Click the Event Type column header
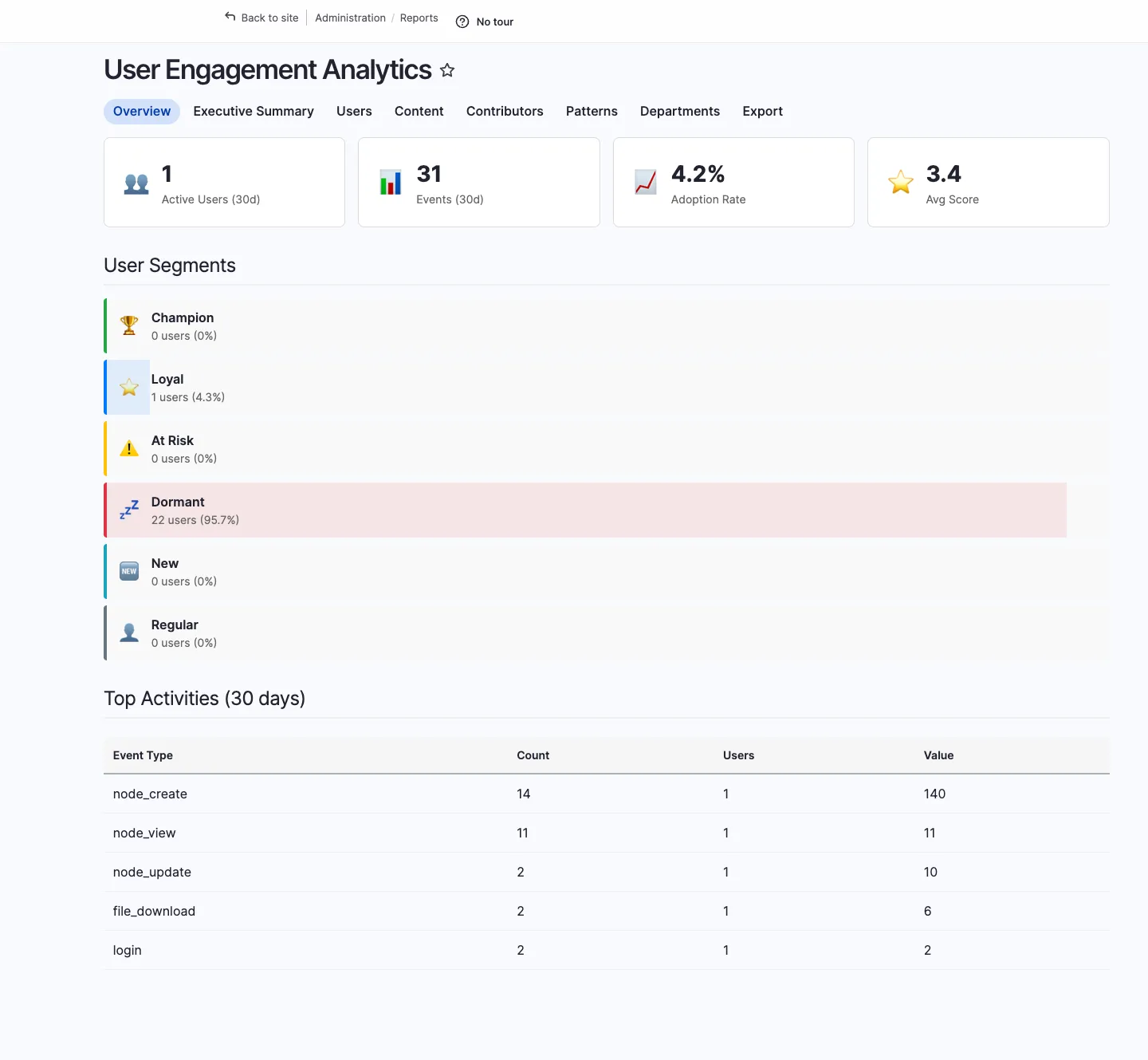 143,755
